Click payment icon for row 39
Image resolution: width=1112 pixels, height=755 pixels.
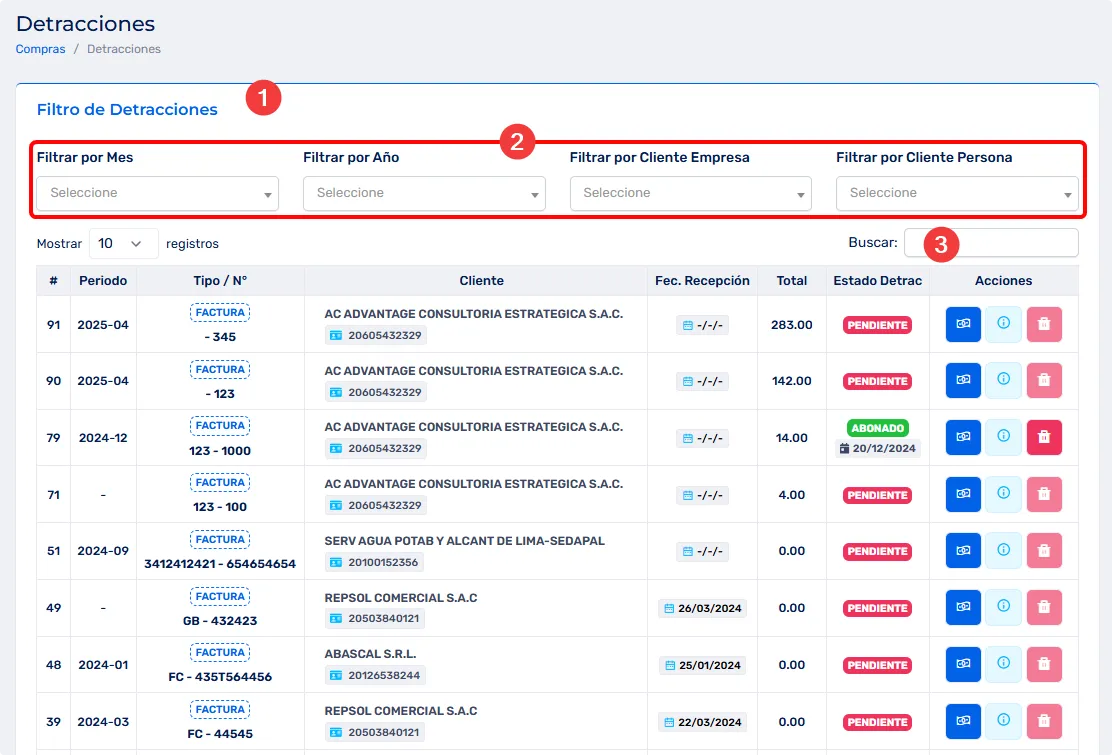pyautogui.click(x=963, y=721)
